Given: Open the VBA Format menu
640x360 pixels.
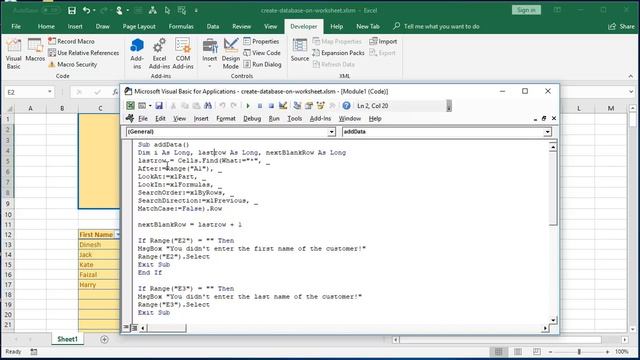Looking at the screenshot, I should point(226,118).
